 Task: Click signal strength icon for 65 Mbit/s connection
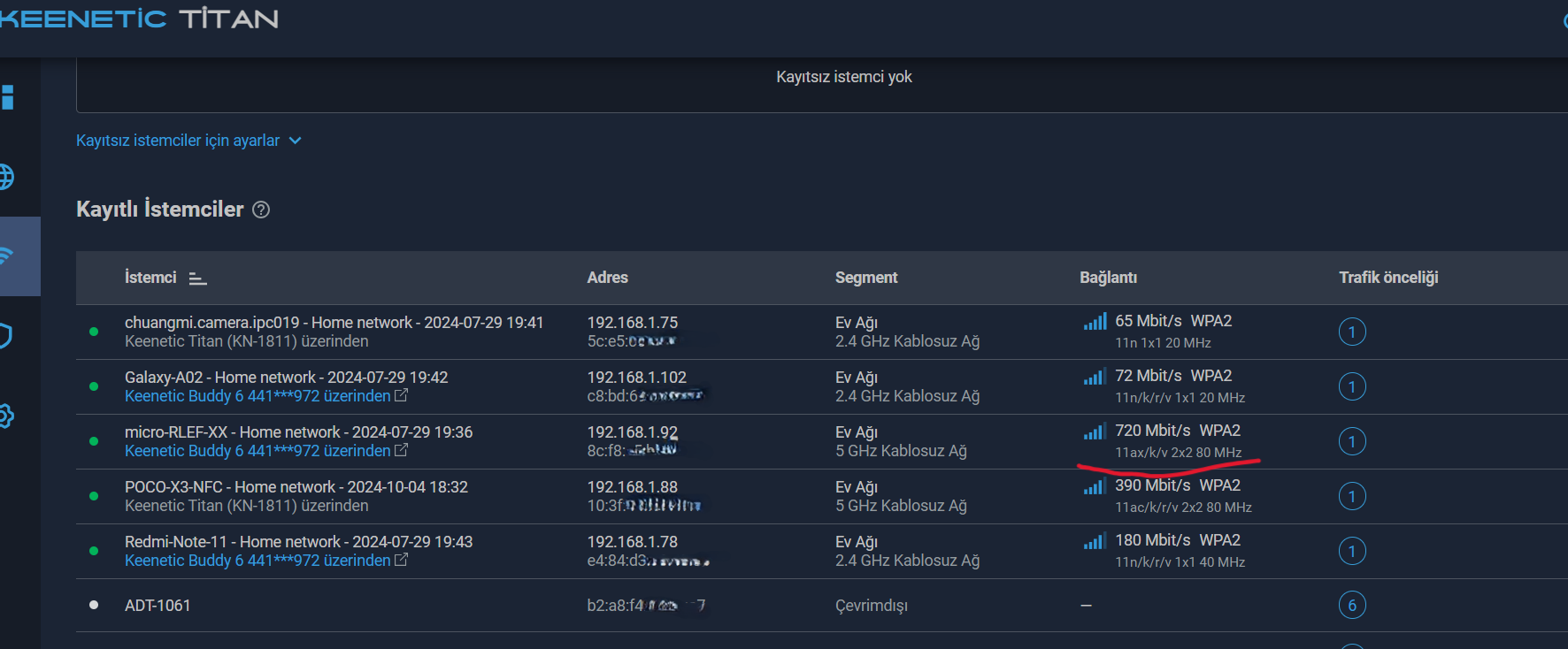click(x=1095, y=322)
